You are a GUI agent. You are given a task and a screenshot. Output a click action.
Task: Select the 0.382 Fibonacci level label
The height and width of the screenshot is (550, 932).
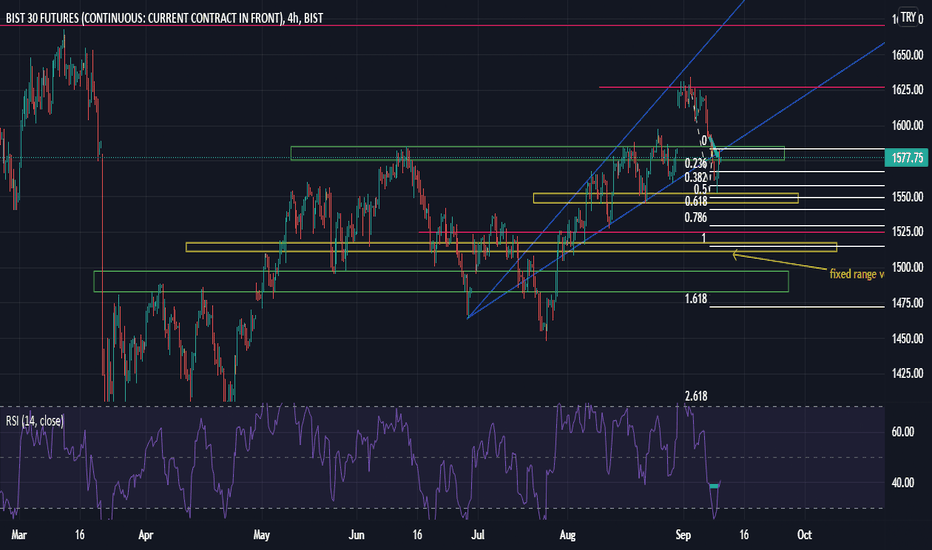click(695, 177)
